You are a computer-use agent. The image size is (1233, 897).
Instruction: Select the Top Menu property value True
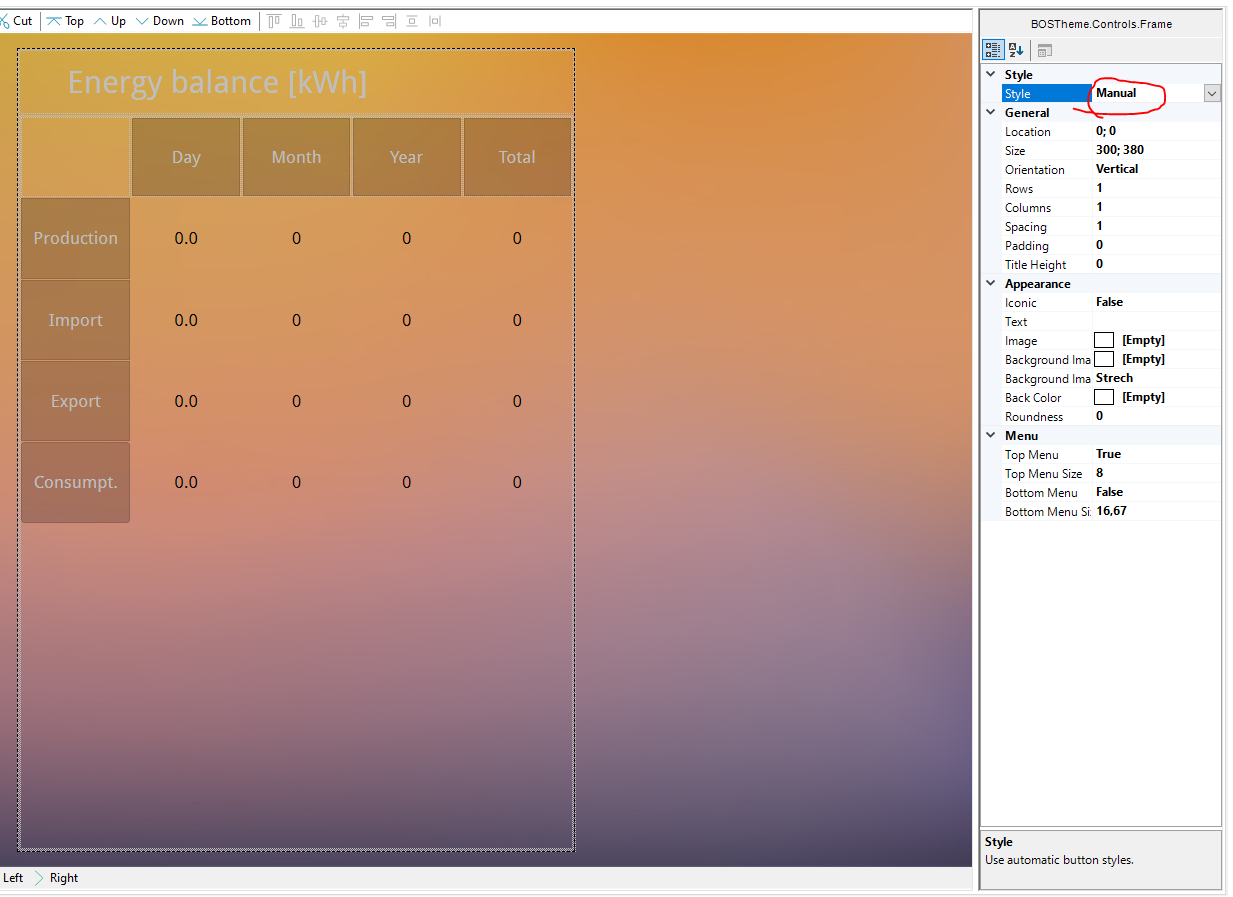pos(1108,454)
